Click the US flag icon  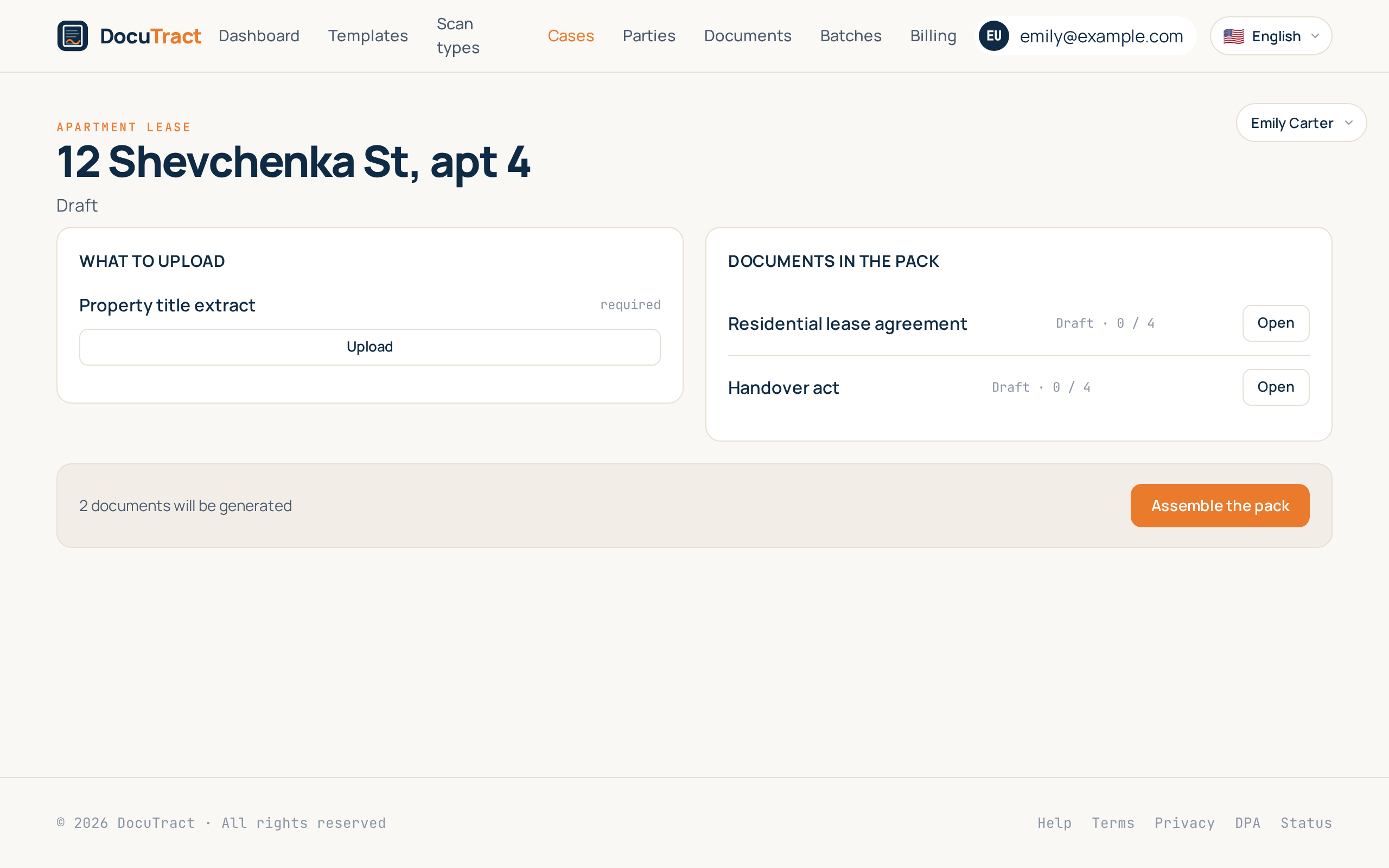coord(1233,36)
